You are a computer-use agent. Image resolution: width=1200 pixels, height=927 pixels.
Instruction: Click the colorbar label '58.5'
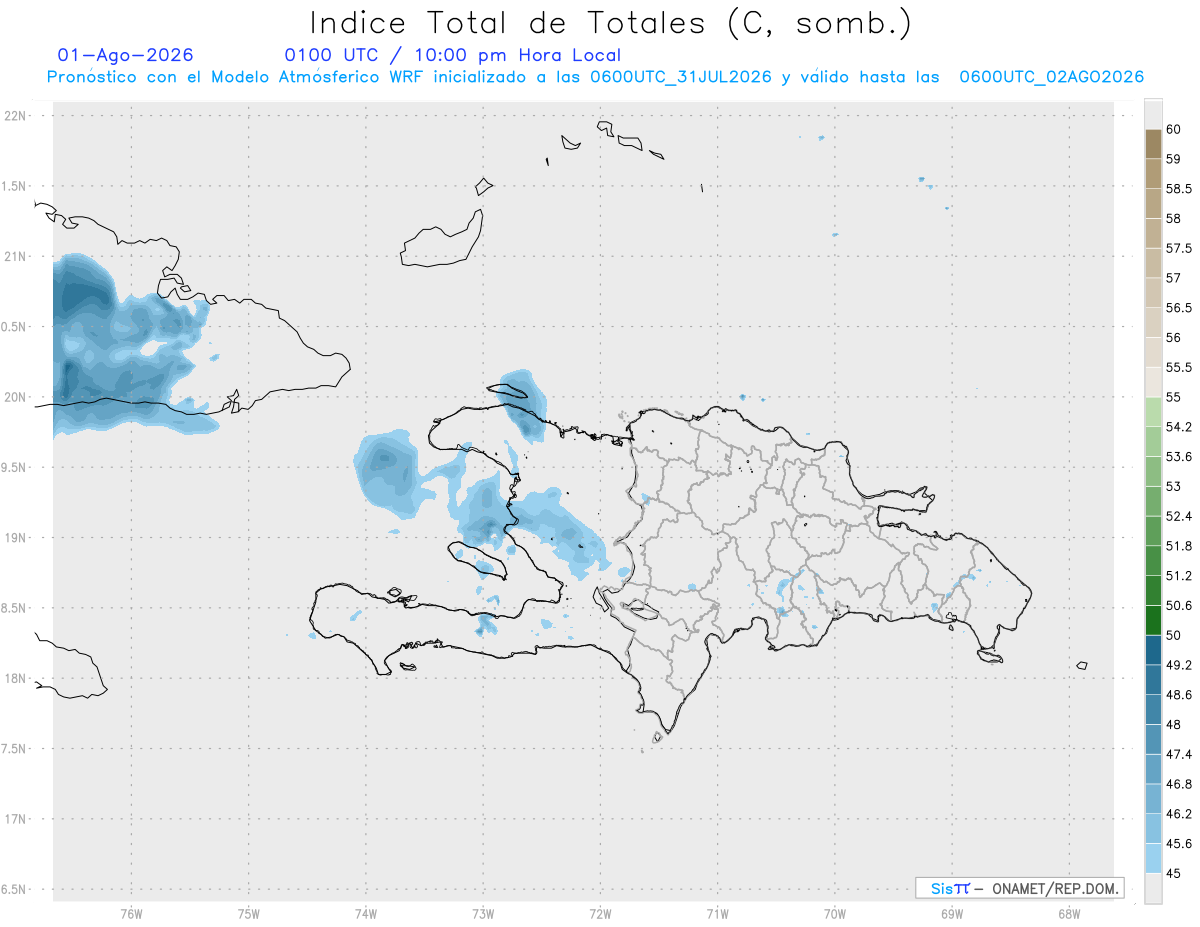(1178, 189)
